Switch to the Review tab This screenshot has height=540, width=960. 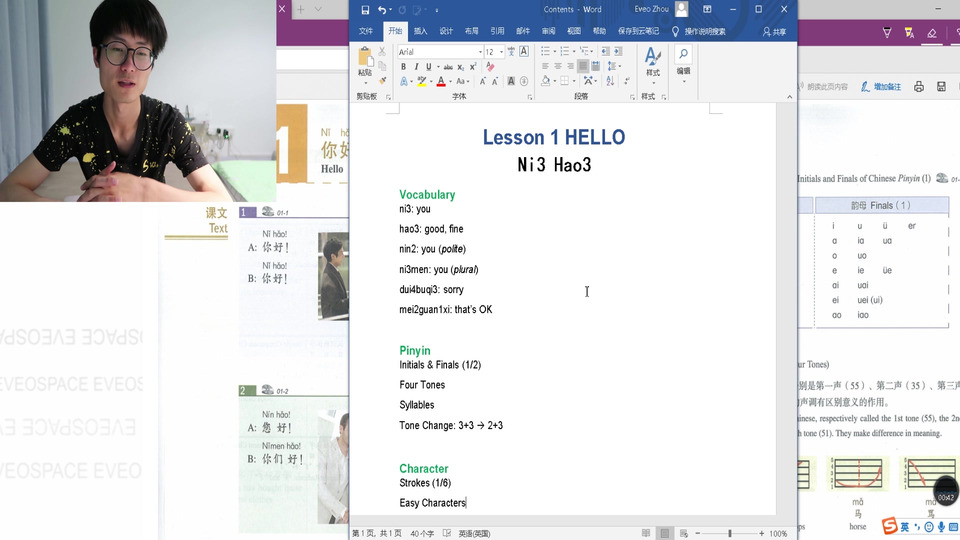pos(549,31)
